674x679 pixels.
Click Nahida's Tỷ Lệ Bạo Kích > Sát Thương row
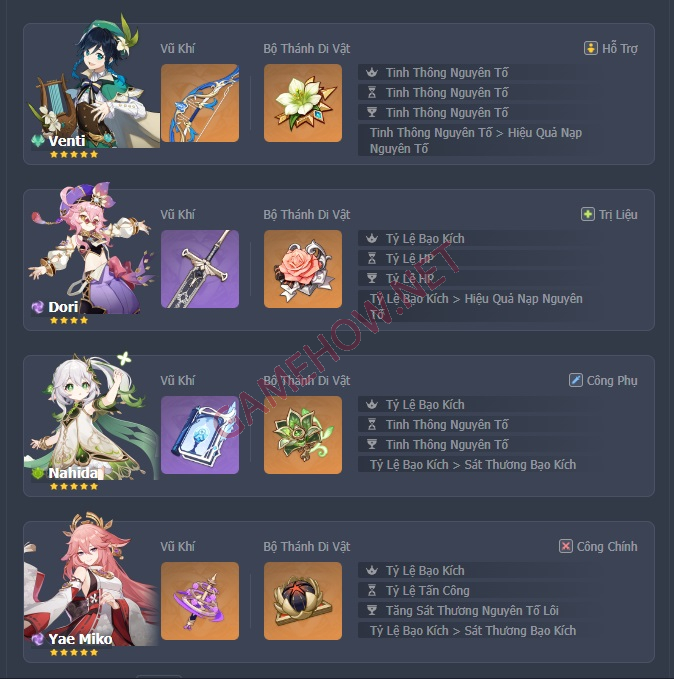468,465
